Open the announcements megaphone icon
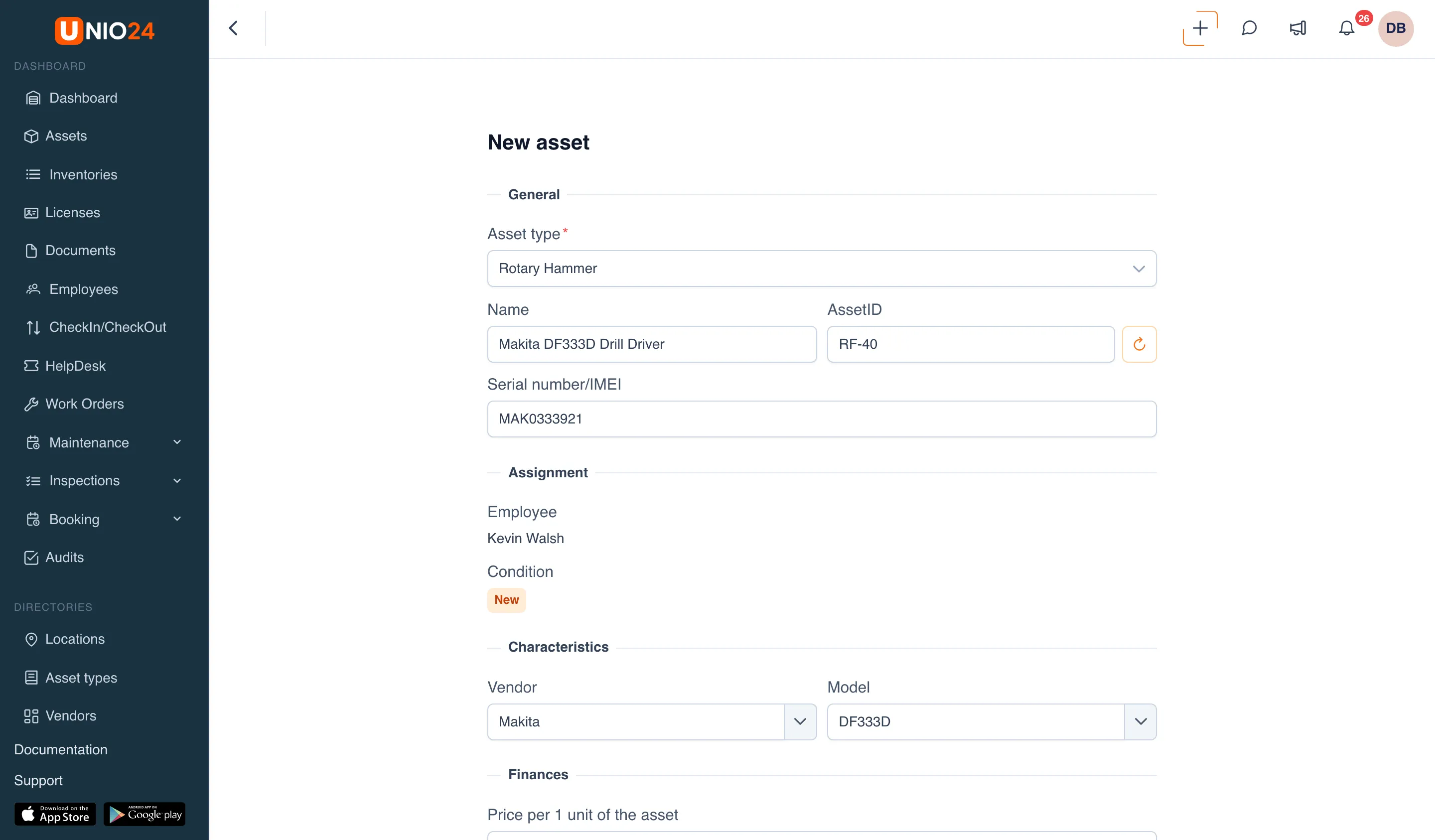Screen dimensions: 1435x840 pyautogui.click(x=1298, y=28)
